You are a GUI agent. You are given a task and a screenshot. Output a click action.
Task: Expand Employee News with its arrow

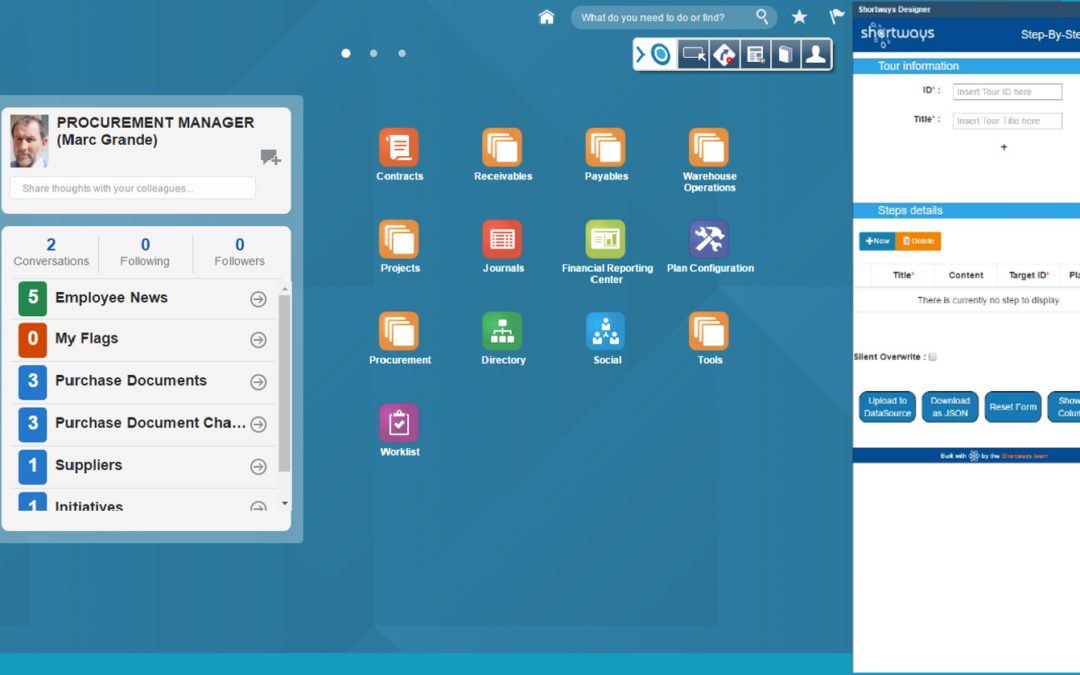[x=258, y=299]
